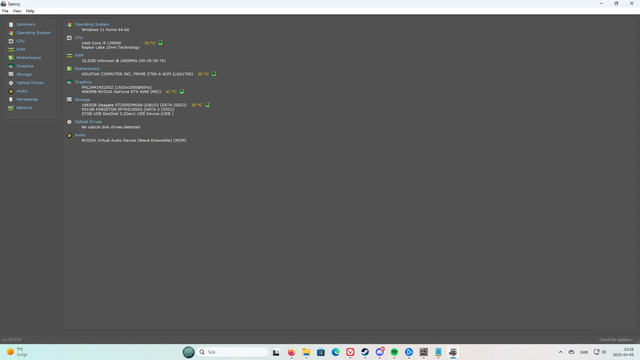This screenshot has width=640, height=360.
Task: Open Steam from the taskbar
Action: point(365,352)
